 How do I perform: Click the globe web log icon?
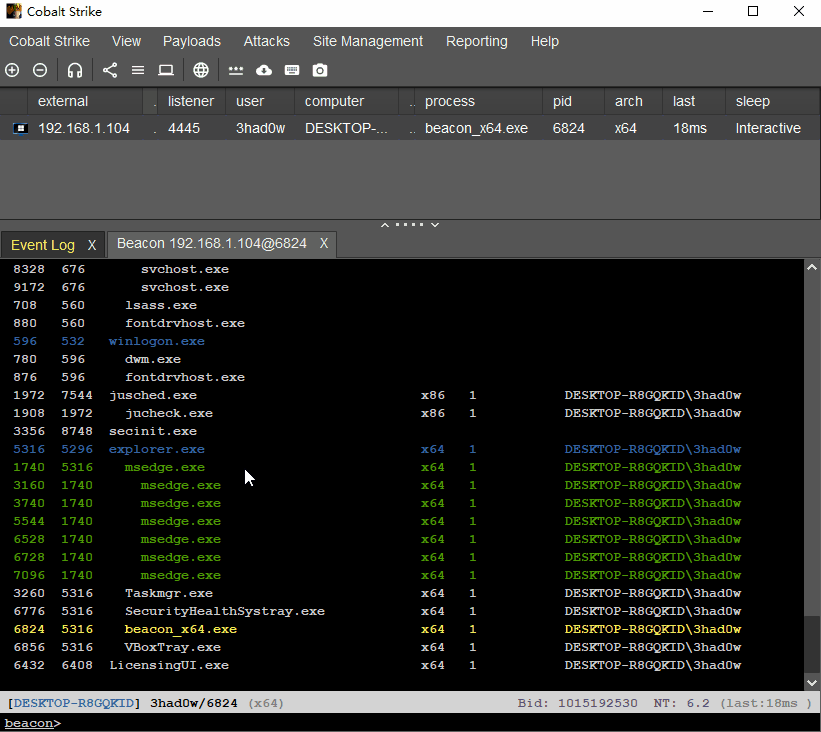click(201, 70)
